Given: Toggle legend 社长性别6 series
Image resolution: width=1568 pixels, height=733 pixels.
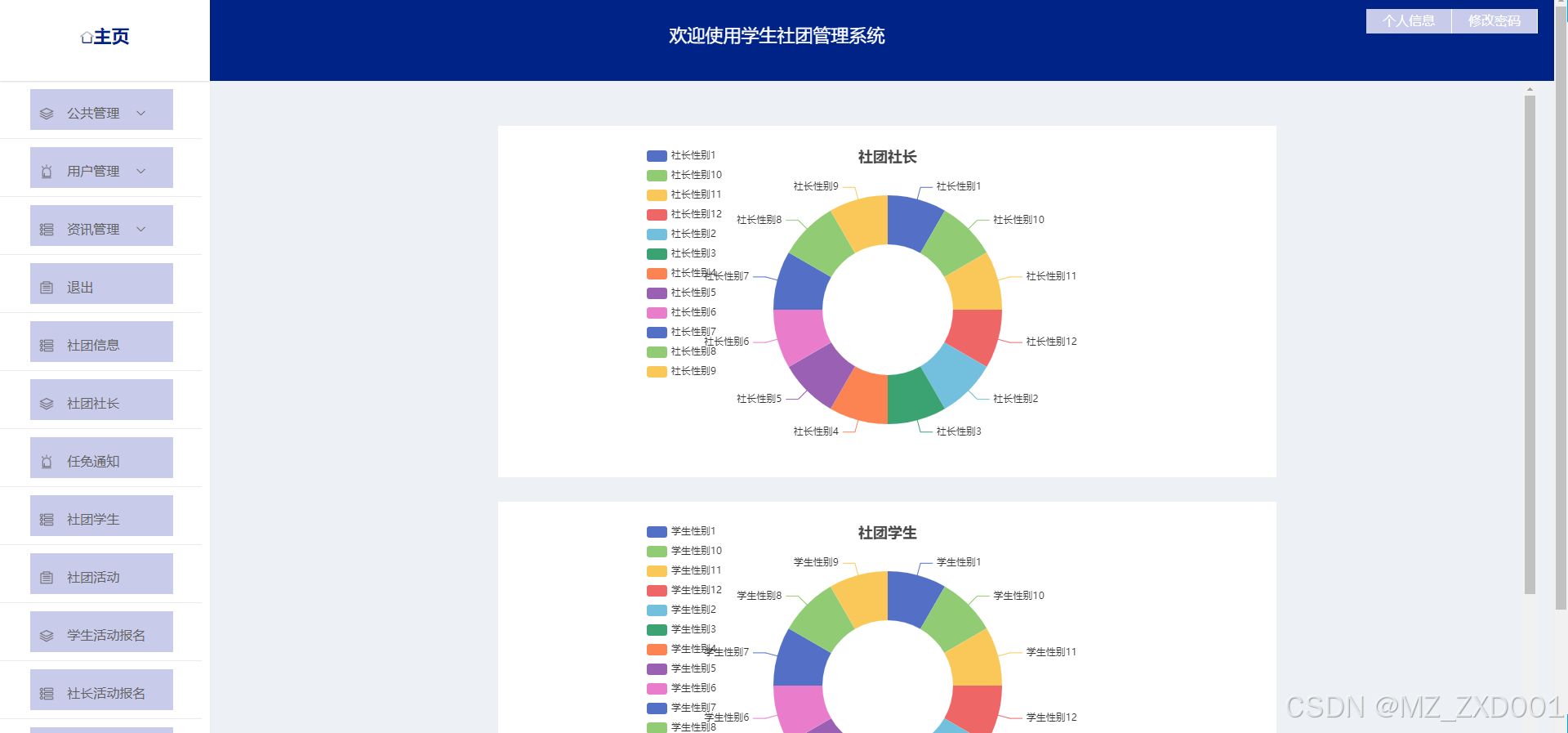Looking at the screenshot, I should pyautogui.click(x=681, y=312).
